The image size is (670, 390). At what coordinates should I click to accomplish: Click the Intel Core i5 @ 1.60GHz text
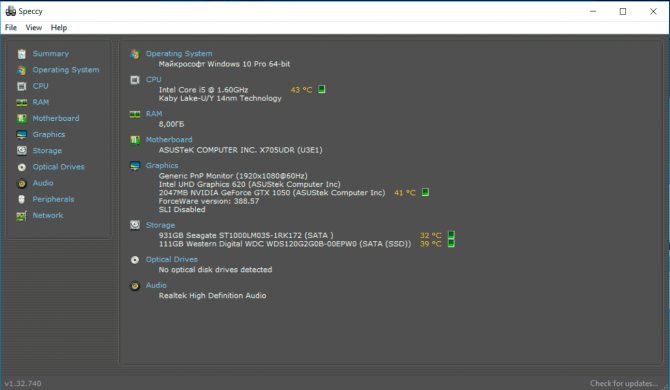click(203, 90)
